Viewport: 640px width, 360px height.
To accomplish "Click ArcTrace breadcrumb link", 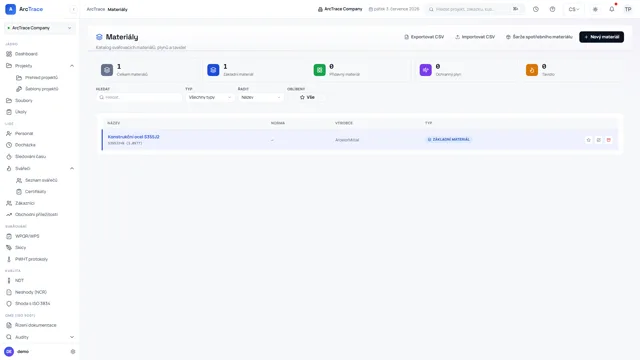I will pyautogui.click(x=96, y=9).
